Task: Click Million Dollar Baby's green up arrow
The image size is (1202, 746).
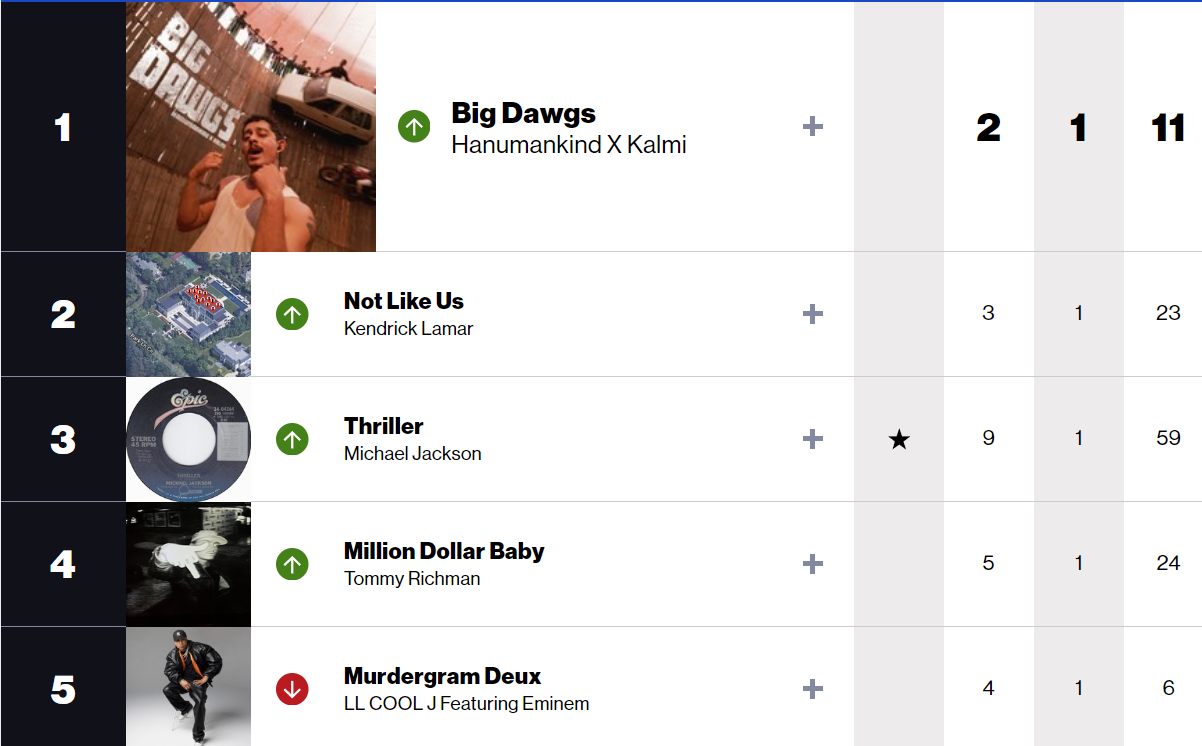Action: click(292, 564)
